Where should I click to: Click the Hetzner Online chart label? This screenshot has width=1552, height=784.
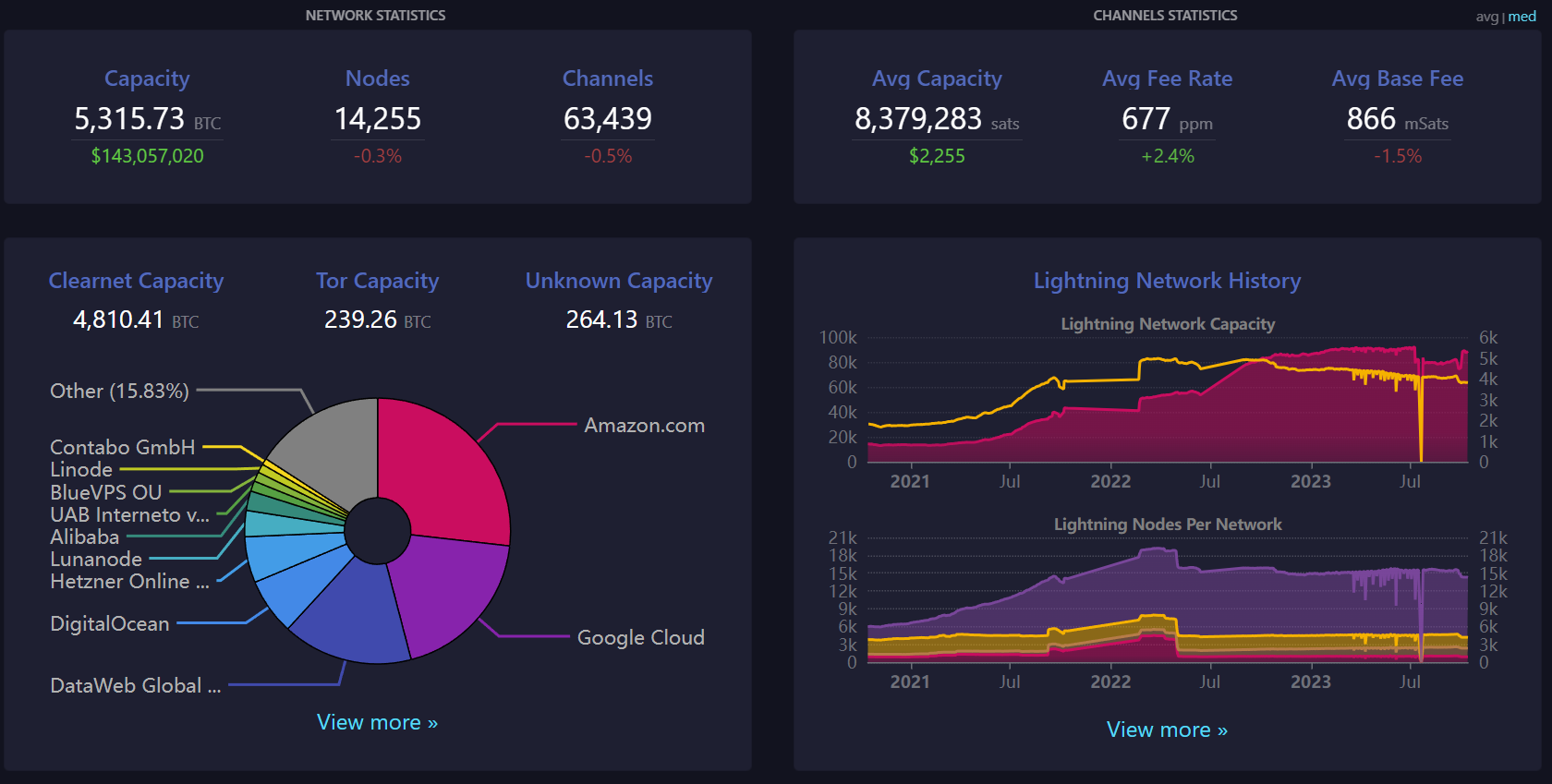(x=129, y=582)
